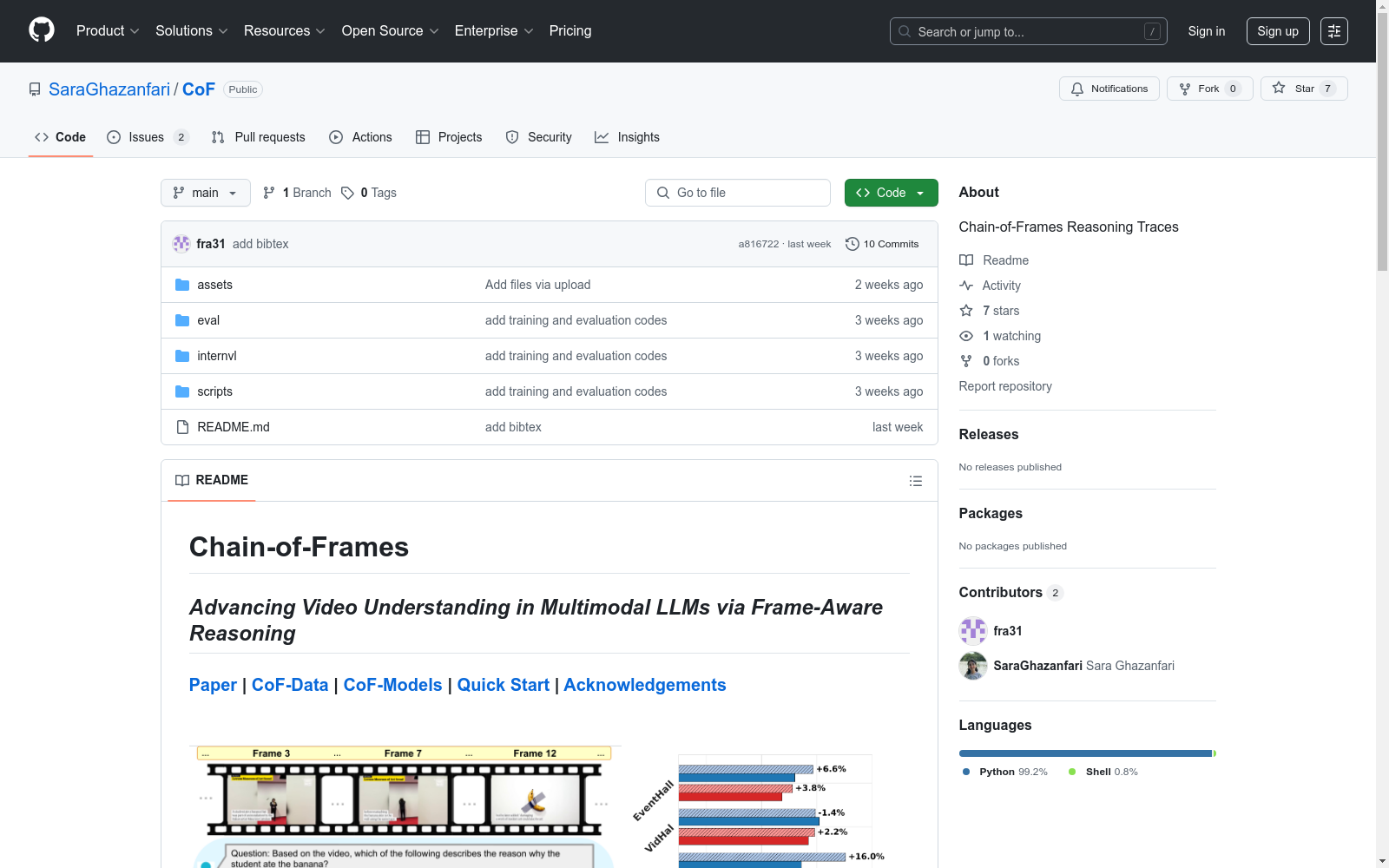Open the green Code dropdown button
Image resolution: width=1389 pixels, height=868 pixels.
(891, 193)
